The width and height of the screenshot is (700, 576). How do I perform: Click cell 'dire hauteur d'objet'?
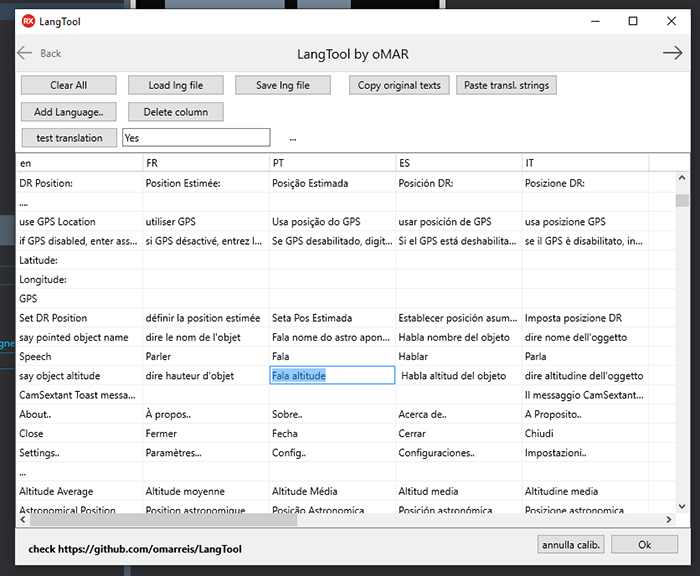pos(206,376)
